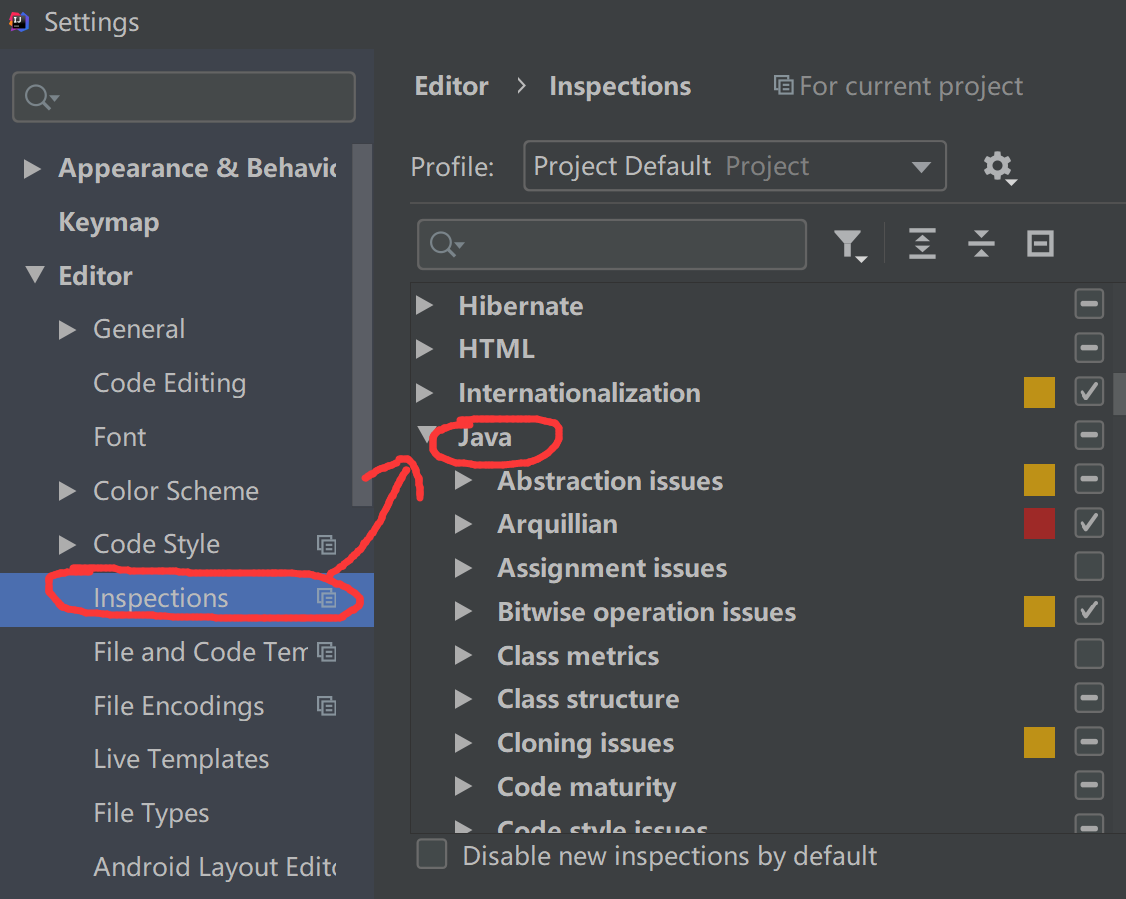This screenshot has width=1126, height=899.
Task: Uncheck Bitwise operation issues checkbox
Action: coord(1089,610)
